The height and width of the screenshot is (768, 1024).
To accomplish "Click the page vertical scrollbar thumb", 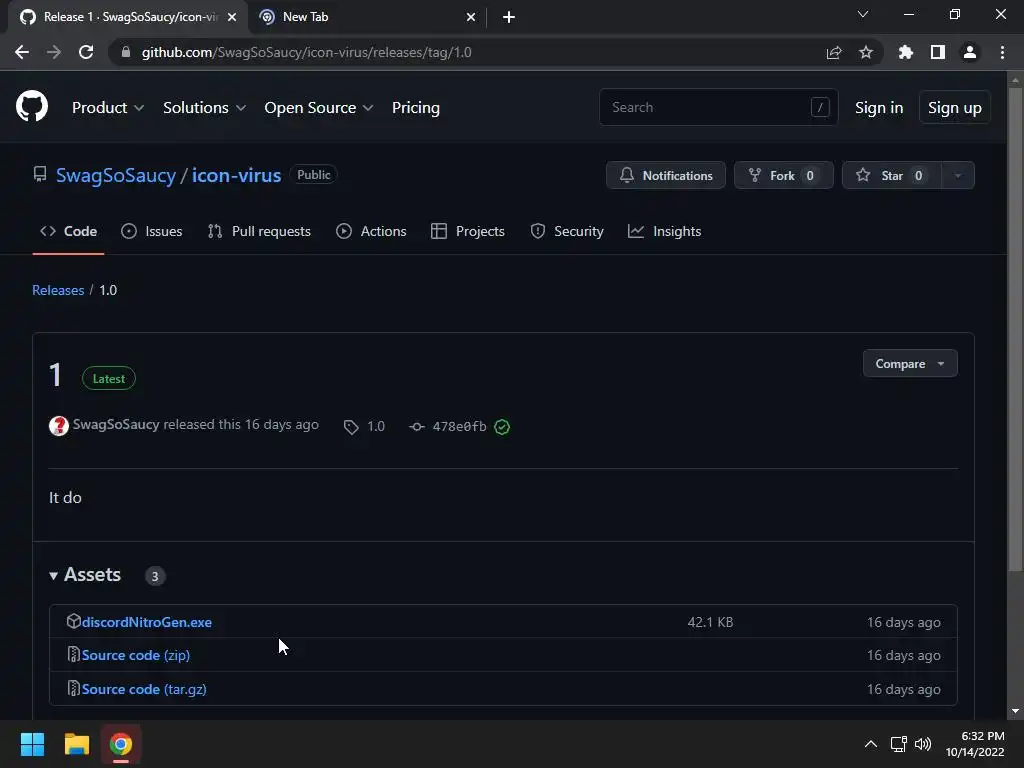I will [1015, 330].
